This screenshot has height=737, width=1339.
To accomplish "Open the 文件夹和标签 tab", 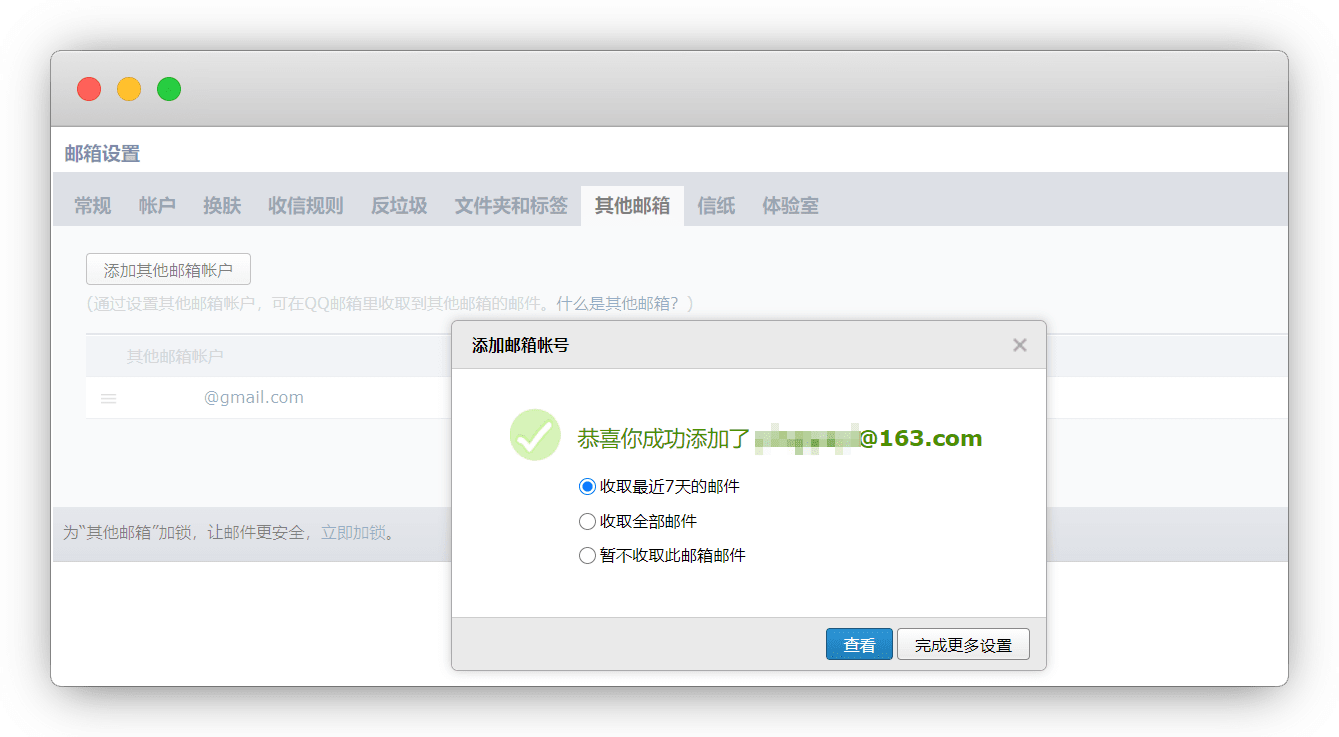I will click(x=511, y=206).
